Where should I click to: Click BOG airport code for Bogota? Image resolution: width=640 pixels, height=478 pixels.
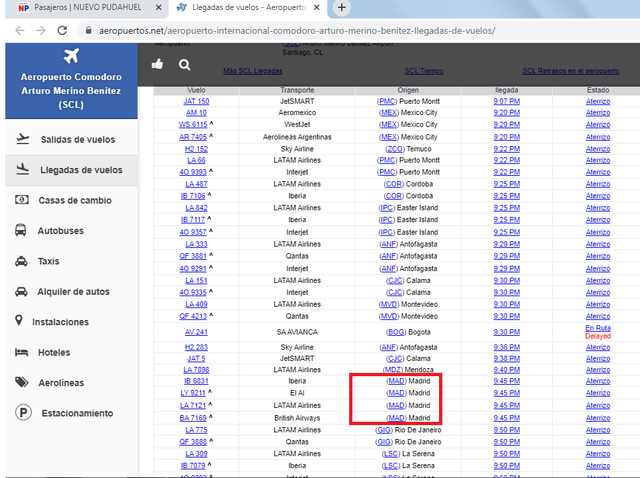(396, 332)
